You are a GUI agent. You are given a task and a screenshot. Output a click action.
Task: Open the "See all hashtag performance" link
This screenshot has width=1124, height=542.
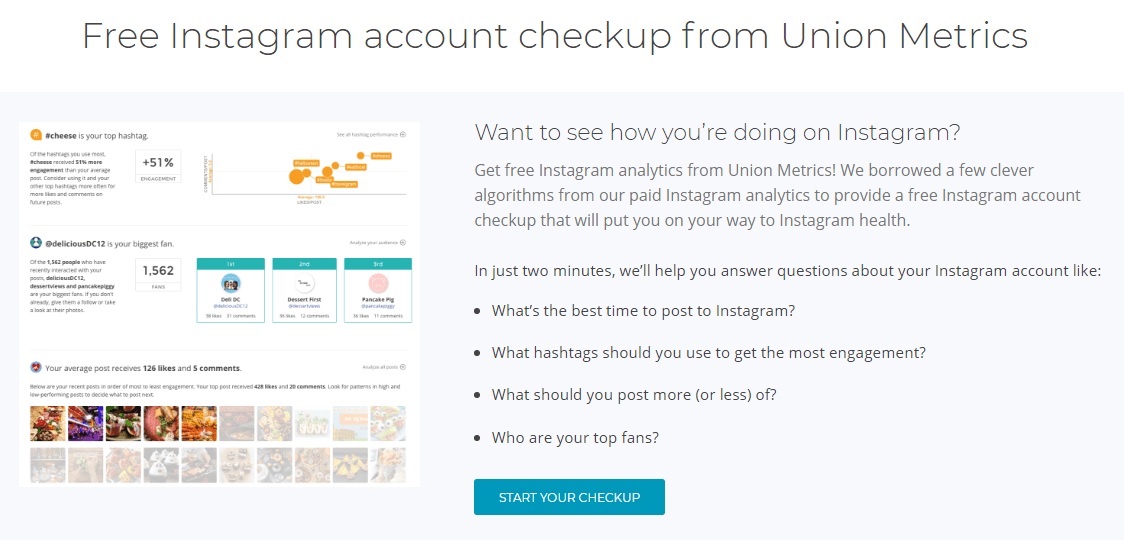(x=371, y=133)
